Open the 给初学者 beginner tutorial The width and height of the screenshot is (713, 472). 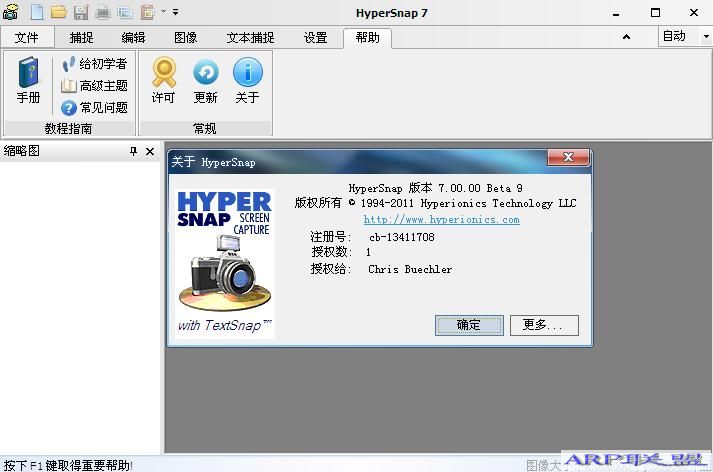click(95, 64)
